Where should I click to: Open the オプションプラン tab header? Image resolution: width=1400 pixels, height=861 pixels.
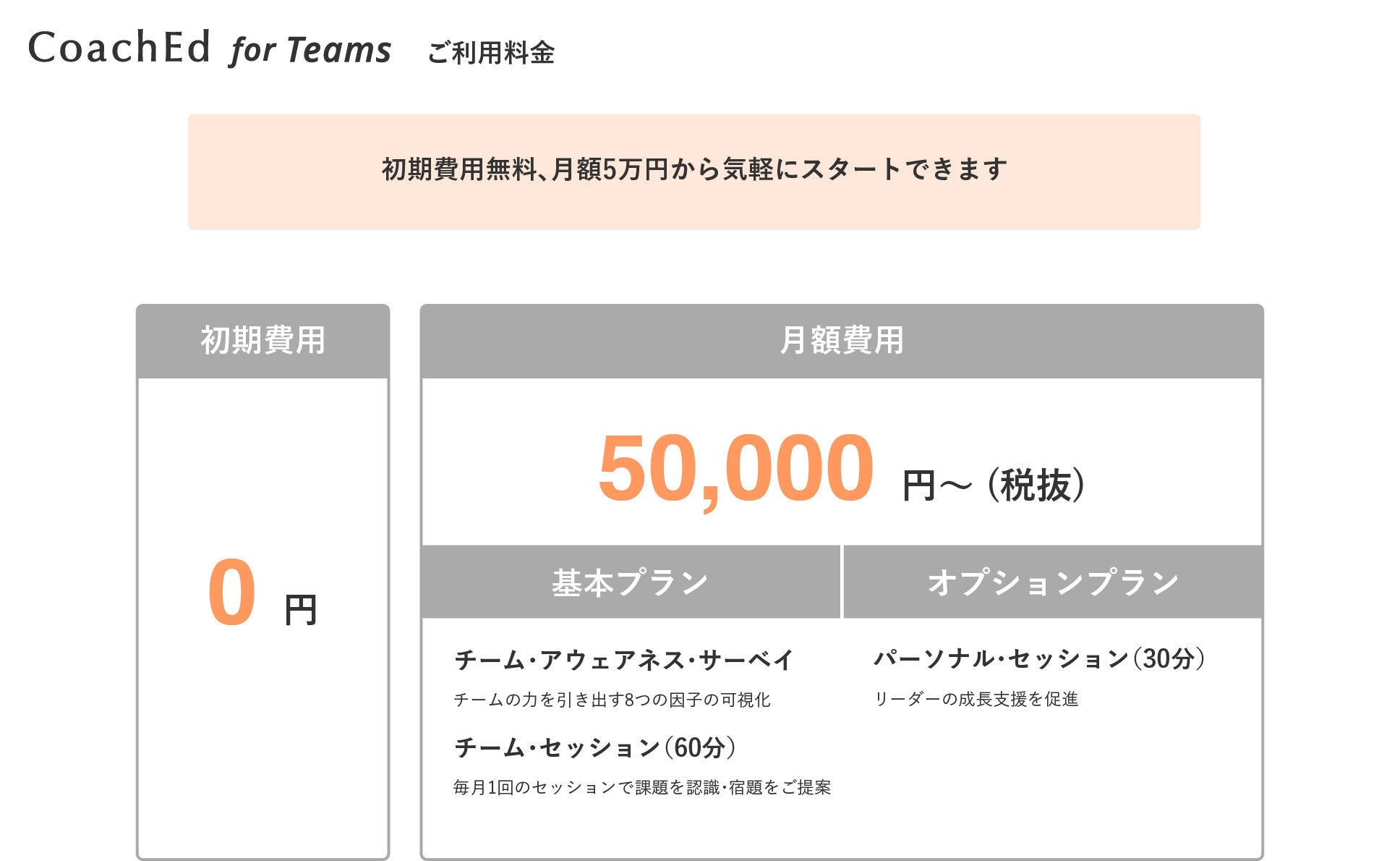pos(1052,582)
